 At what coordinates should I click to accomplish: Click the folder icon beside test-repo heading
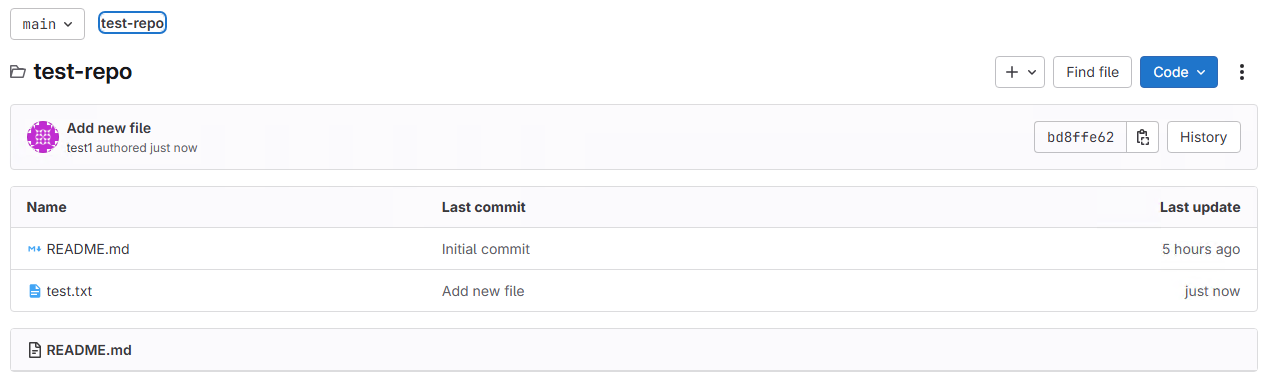click(18, 72)
